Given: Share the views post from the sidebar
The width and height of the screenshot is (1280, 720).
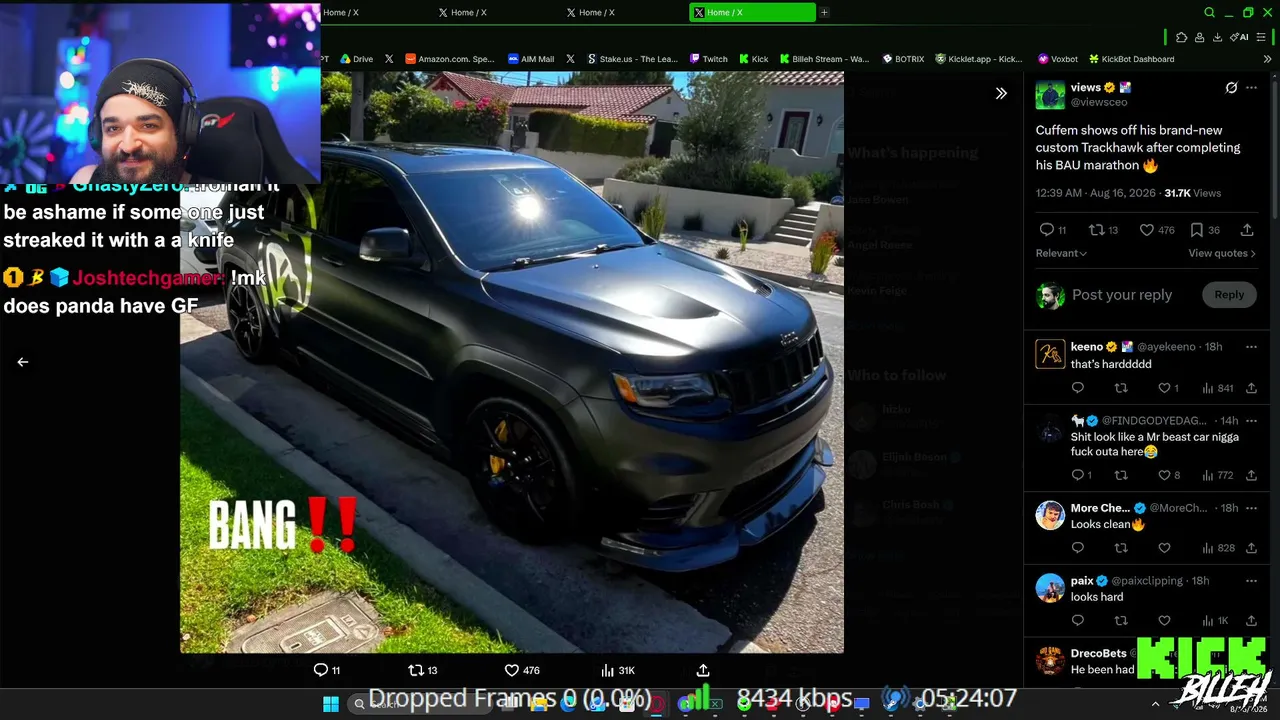Looking at the screenshot, I should click(x=1247, y=230).
